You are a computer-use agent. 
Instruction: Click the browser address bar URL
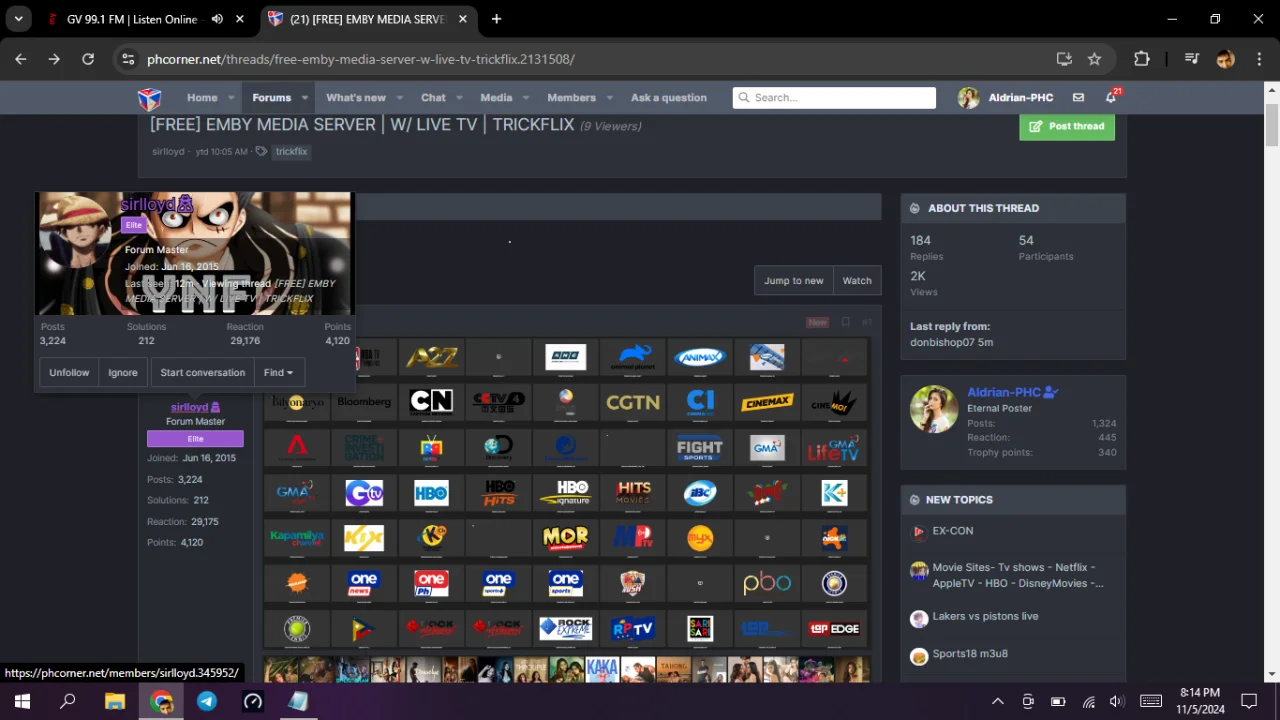click(x=361, y=59)
